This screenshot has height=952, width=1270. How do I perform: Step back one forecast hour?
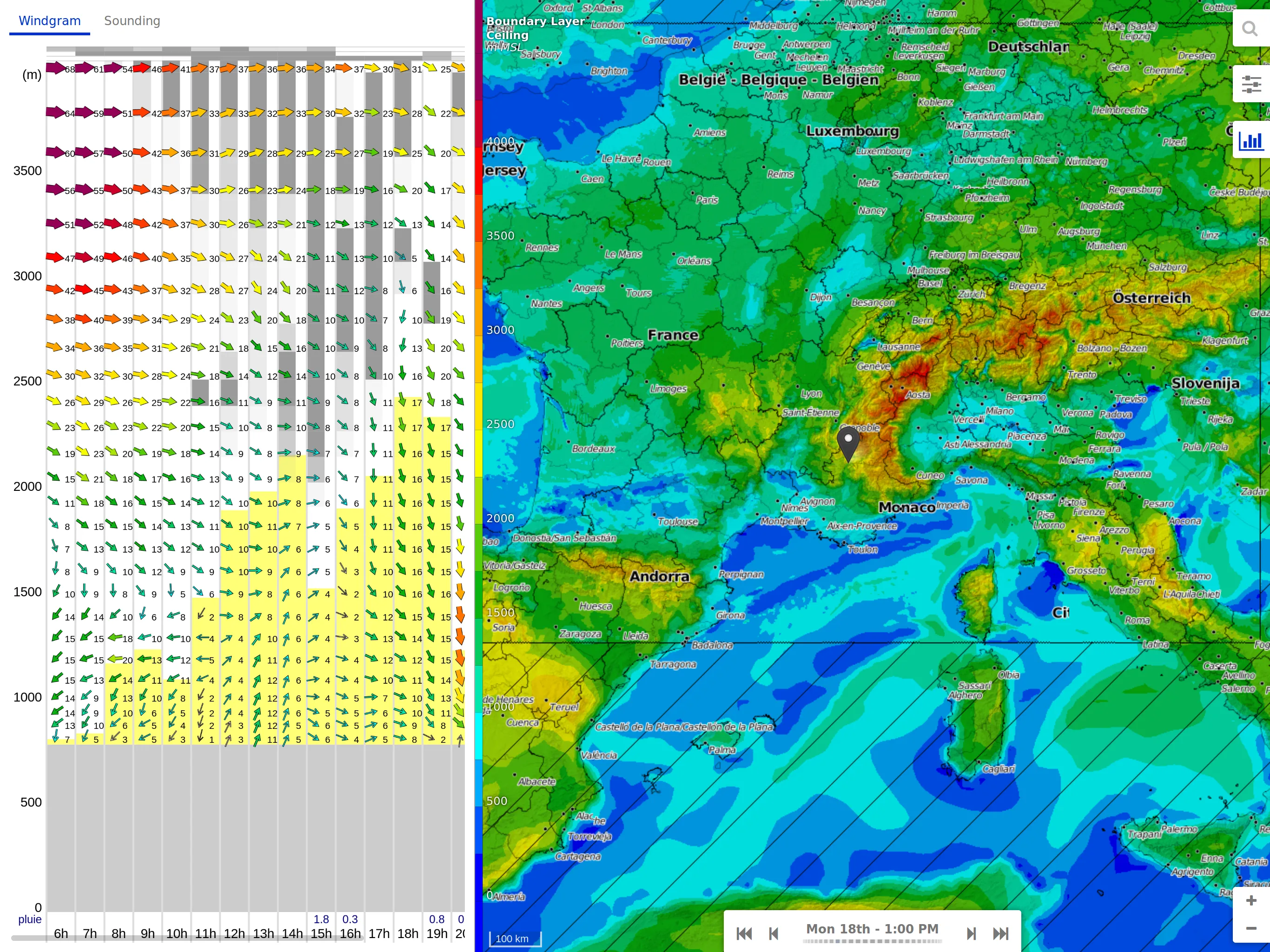point(774,933)
